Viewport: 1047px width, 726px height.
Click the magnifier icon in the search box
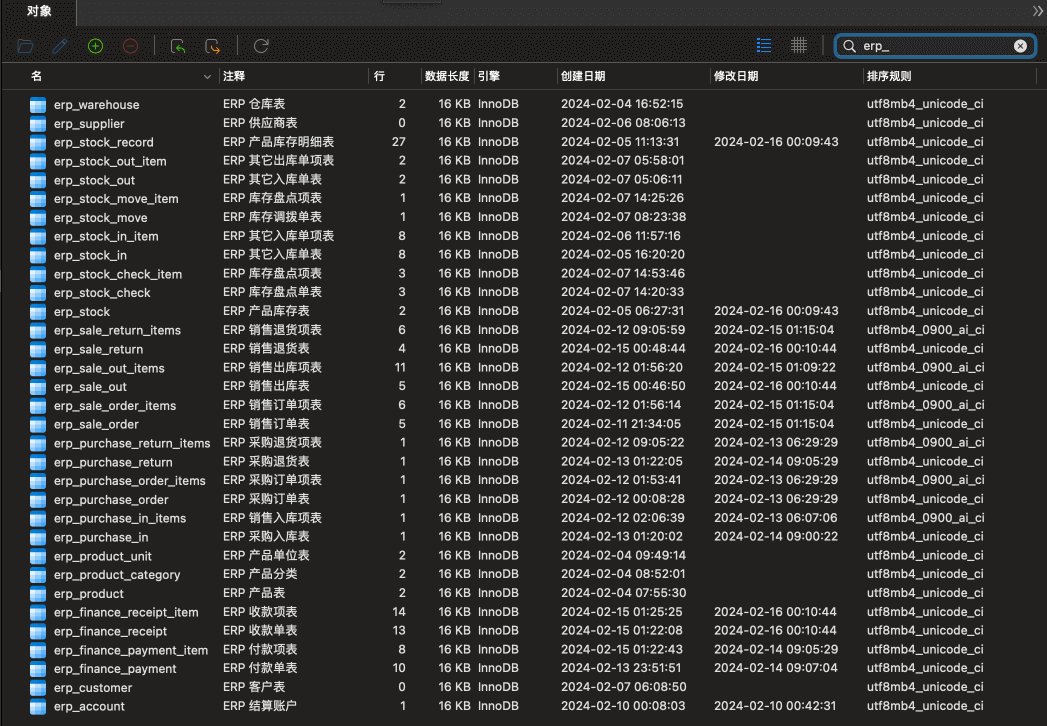pos(848,45)
